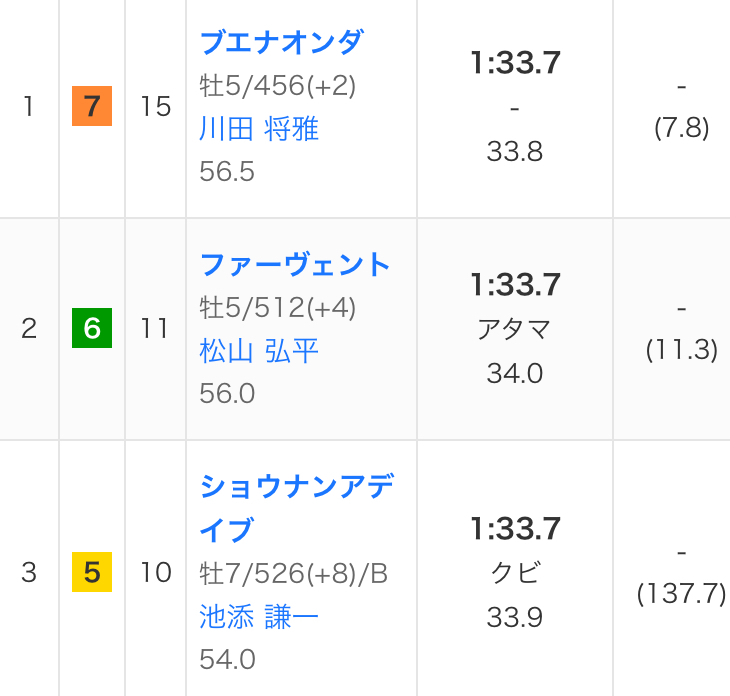Click the 34.0 last-furlong time

[x=514, y=373]
